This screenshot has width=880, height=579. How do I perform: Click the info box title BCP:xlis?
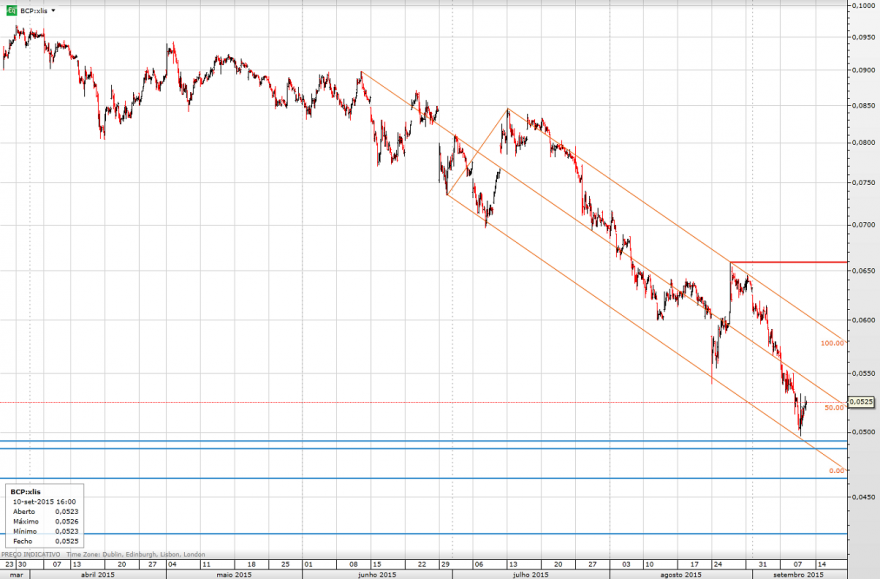click(26, 491)
